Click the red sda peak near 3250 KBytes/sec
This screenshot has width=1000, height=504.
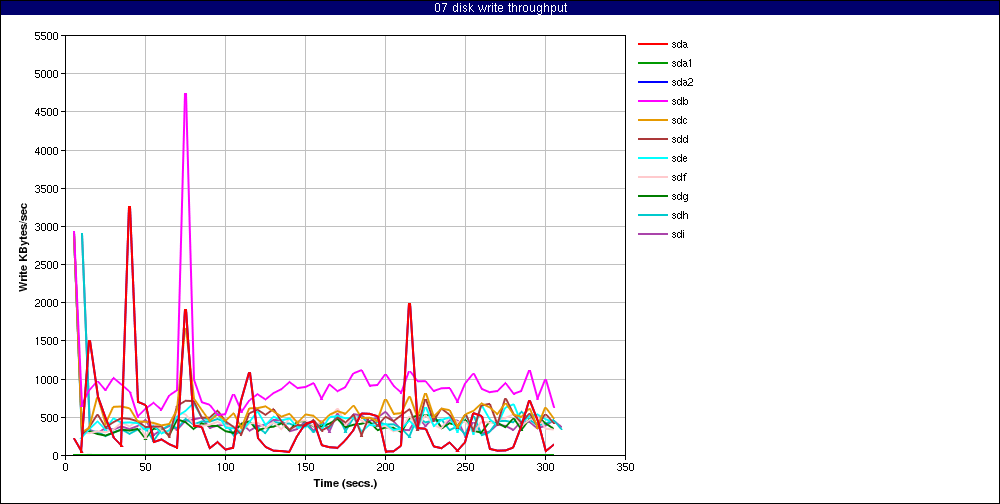[129, 208]
